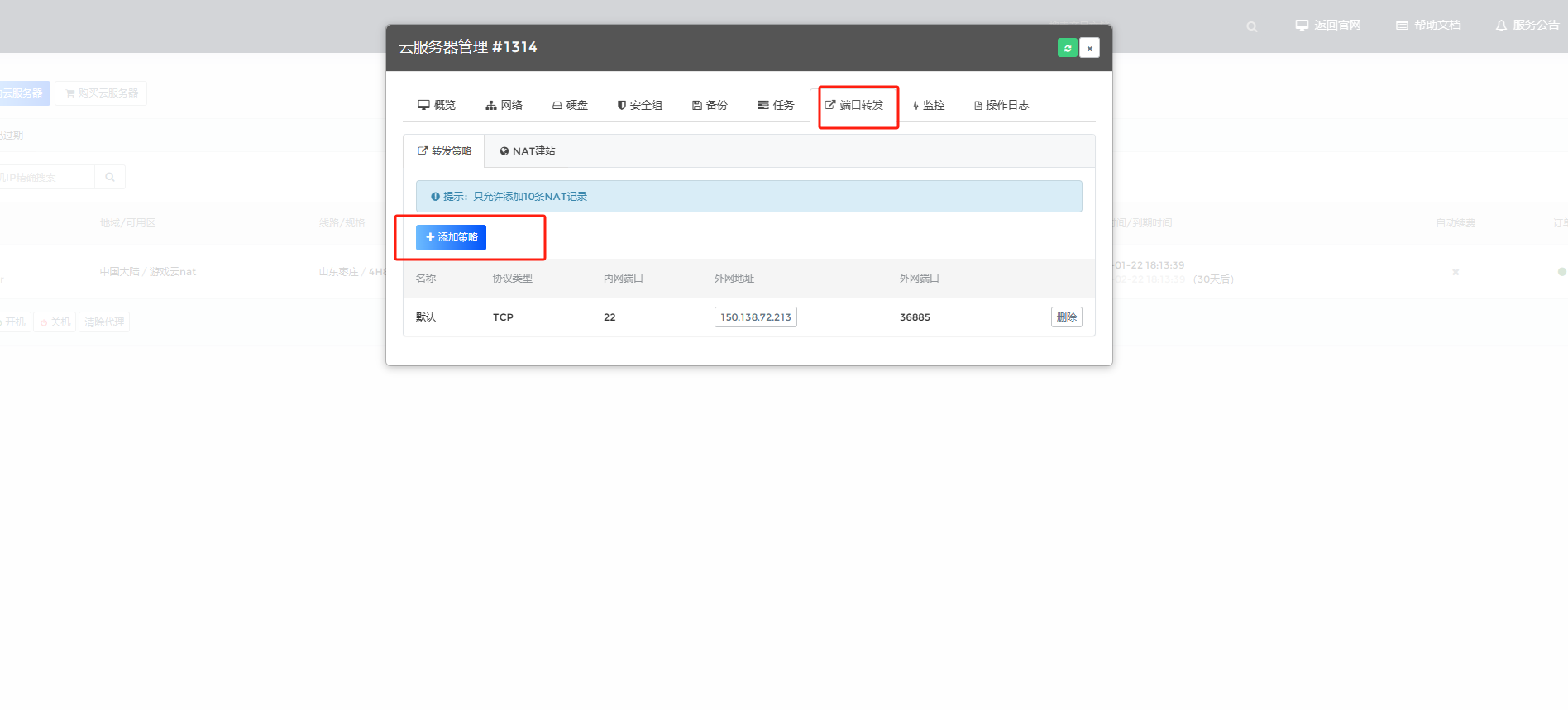Image resolution: width=1568 pixels, height=710 pixels.
Task: Click the green refresh icon in dialog header
Action: pyautogui.click(x=1068, y=48)
